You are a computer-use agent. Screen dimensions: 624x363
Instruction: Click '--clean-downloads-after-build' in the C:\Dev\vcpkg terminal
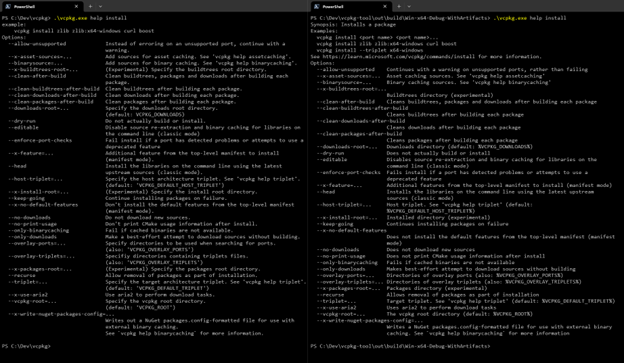pyautogui.click(x=52, y=95)
